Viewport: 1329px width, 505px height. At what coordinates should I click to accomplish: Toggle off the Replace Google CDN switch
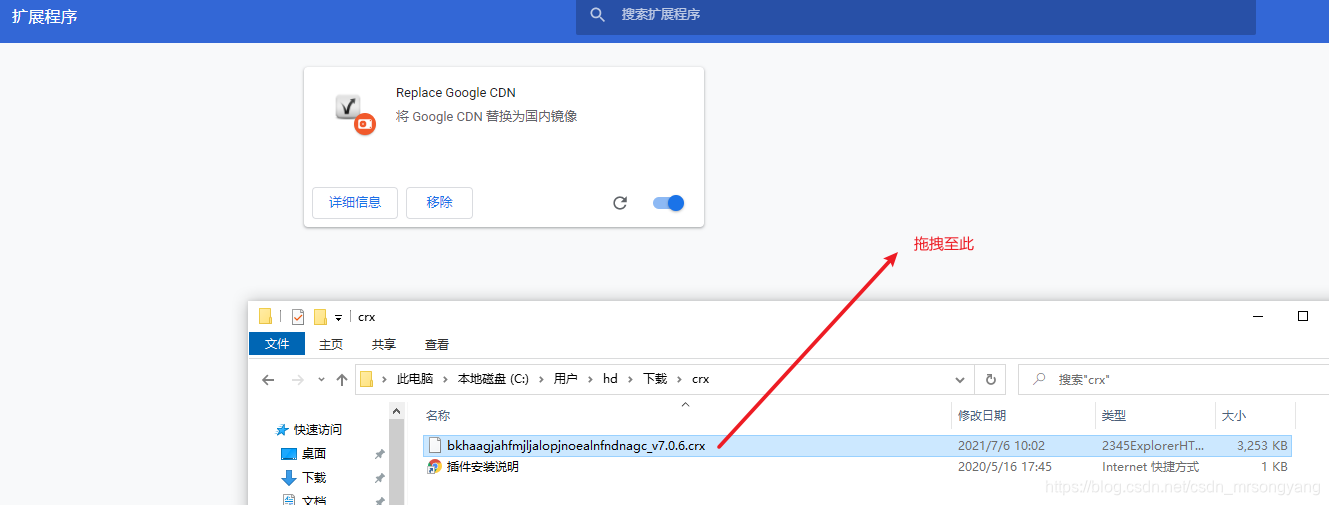668,203
